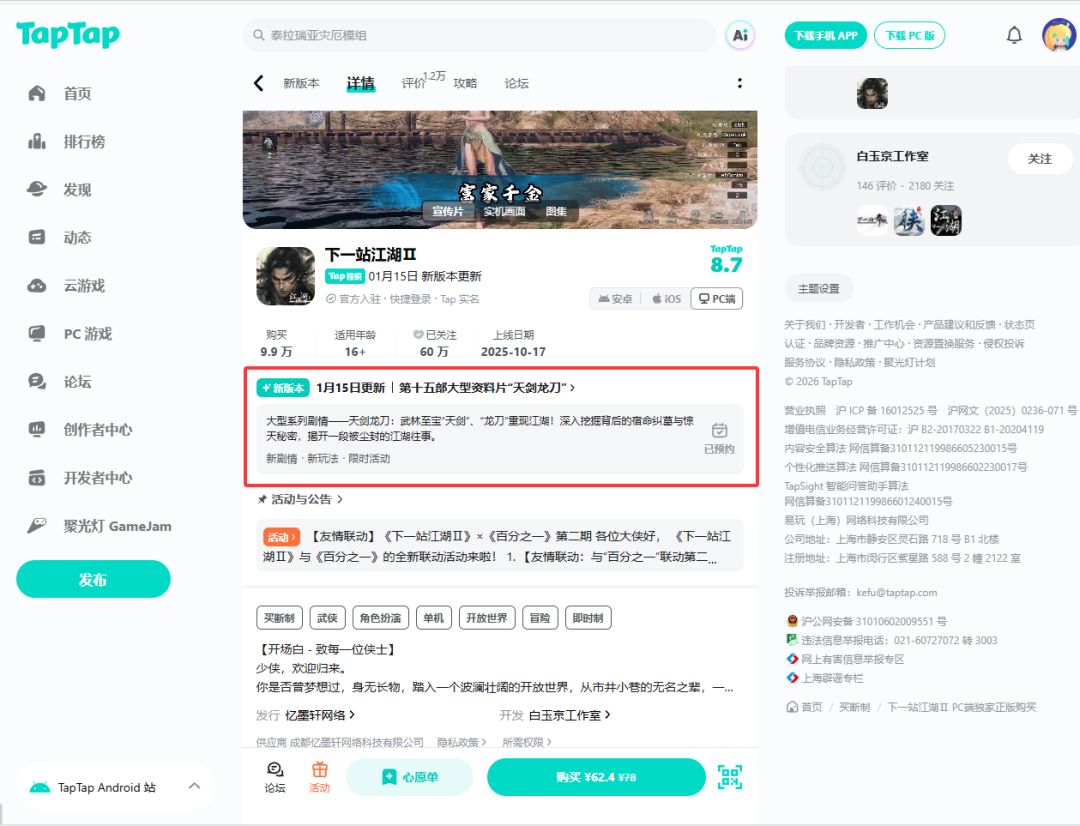Open the 动态 feed icon
1080x826 pixels.
tap(37, 237)
